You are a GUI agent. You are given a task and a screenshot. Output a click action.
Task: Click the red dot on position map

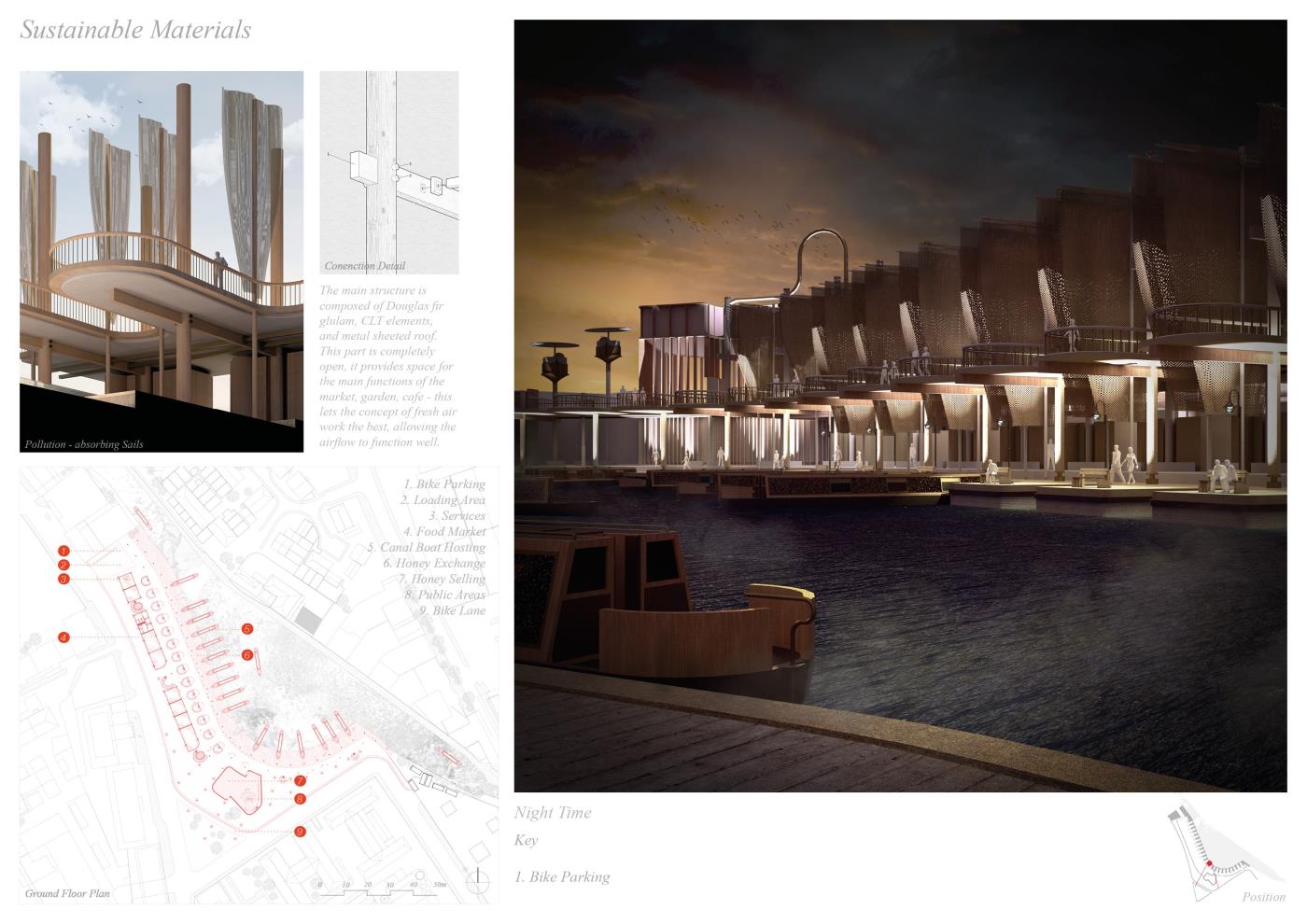click(x=1210, y=864)
